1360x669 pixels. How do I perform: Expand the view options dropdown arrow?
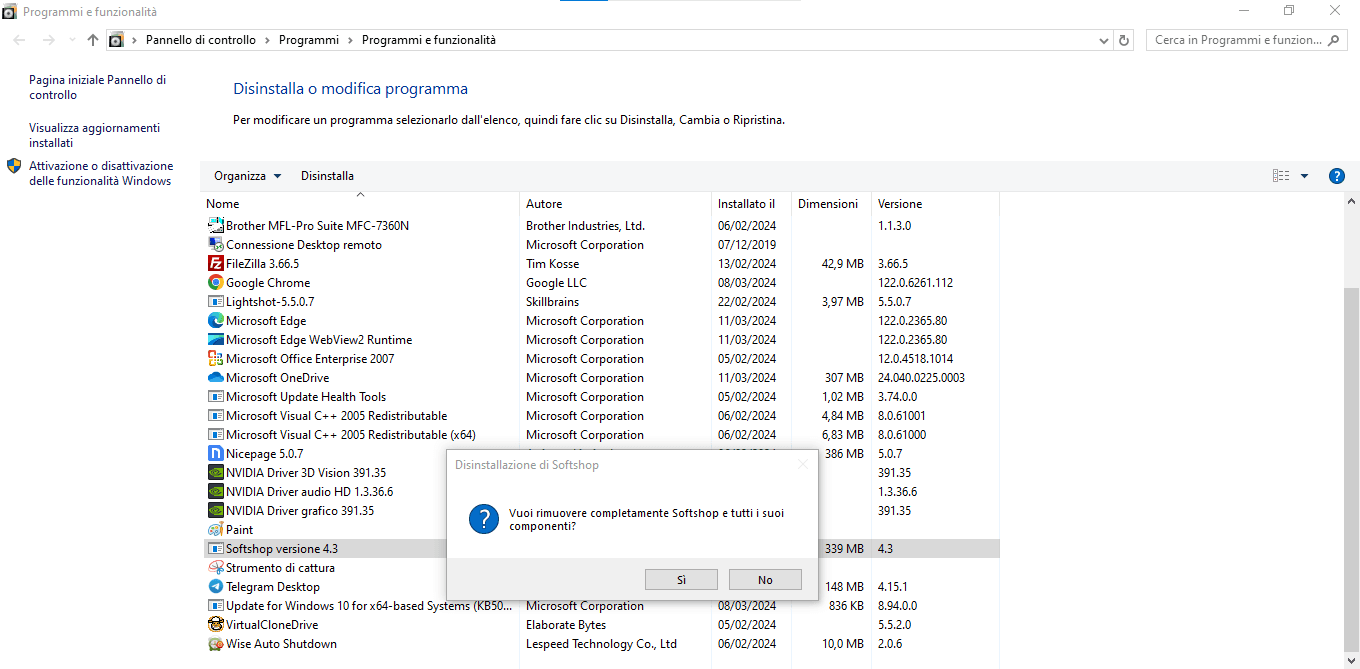click(x=1304, y=176)
